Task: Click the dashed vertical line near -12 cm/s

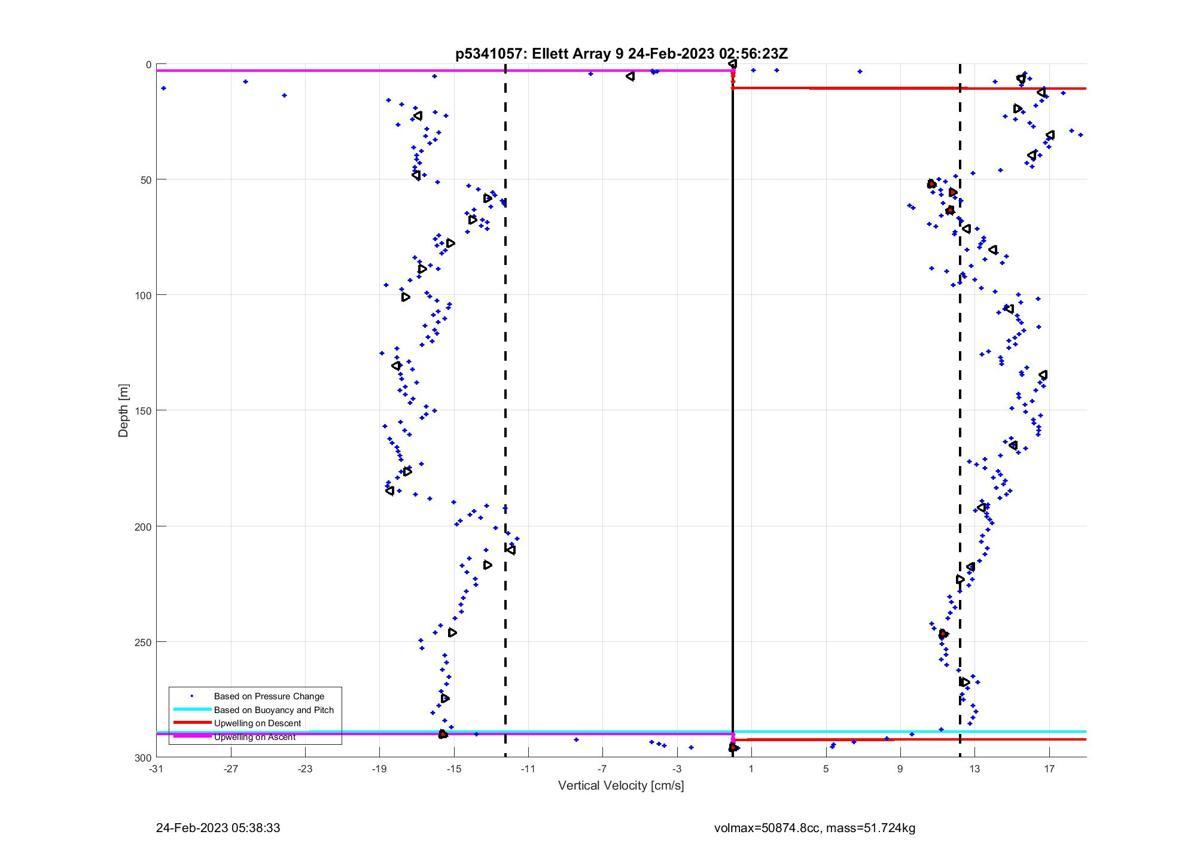Action: point(505,410)
